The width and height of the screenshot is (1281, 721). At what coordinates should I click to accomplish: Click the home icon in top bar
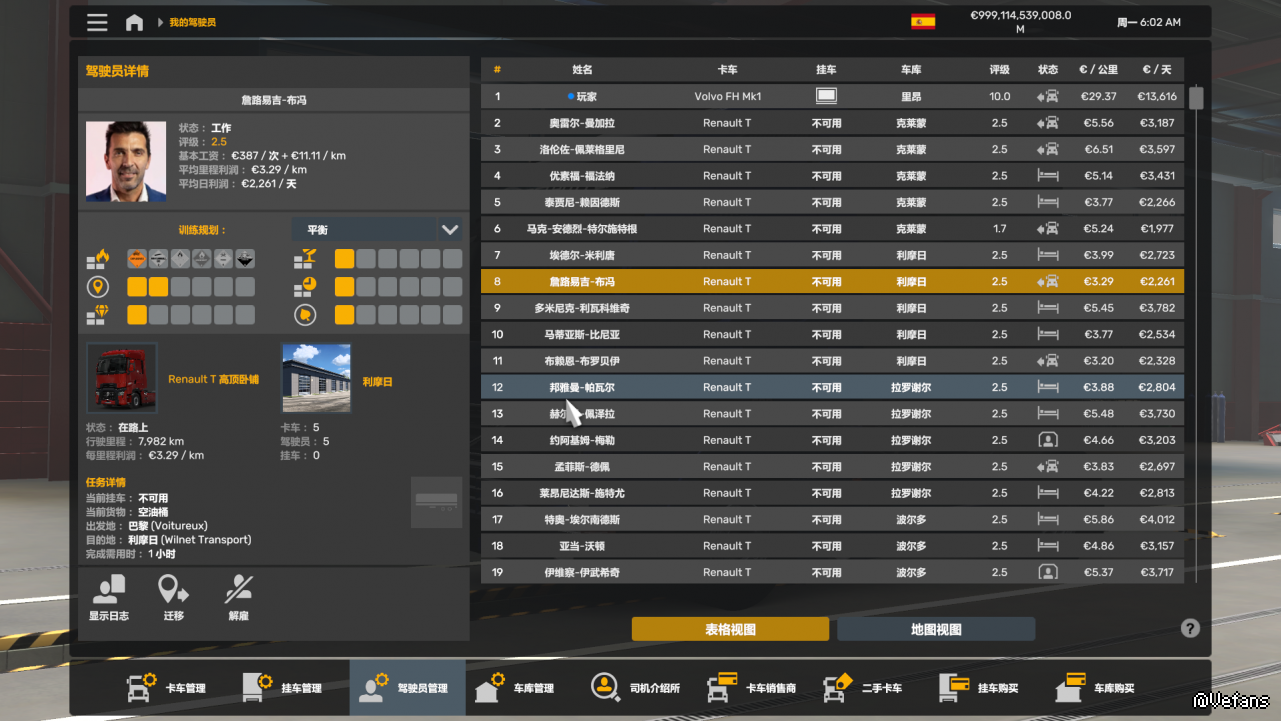[x=134, y=22]
